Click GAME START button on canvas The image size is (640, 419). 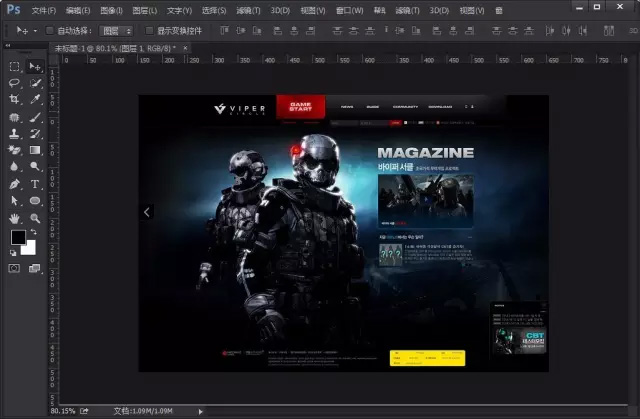pos(301,107)
